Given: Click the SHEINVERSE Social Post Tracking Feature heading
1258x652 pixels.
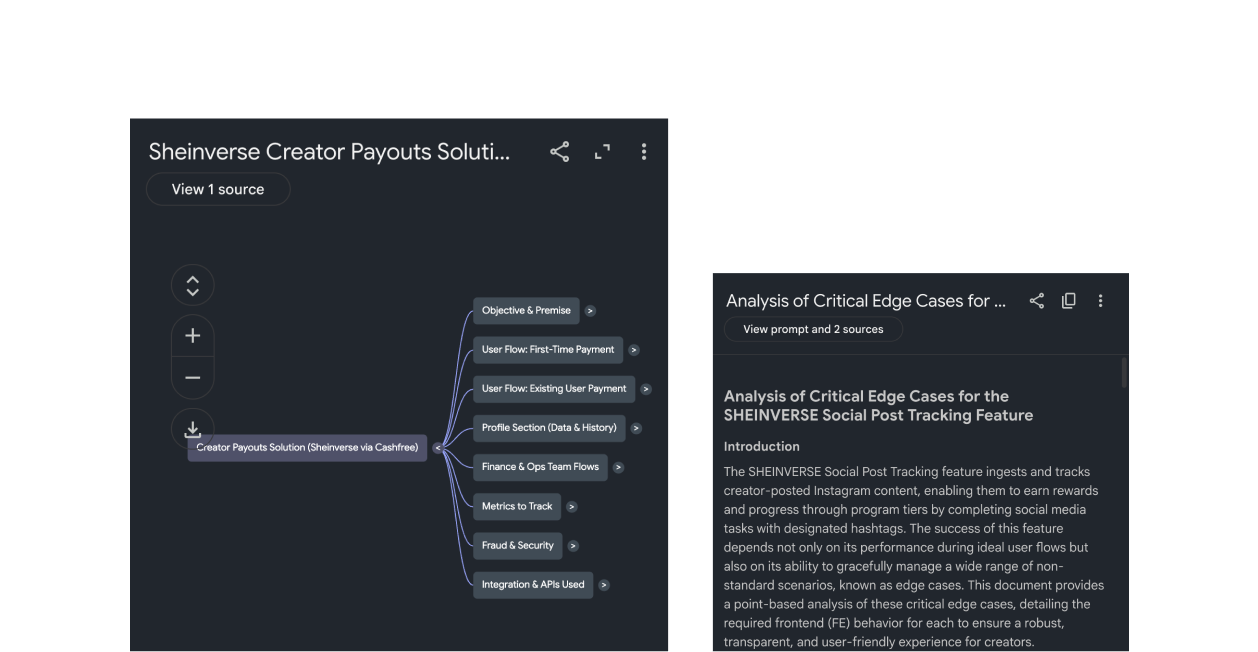Looking at the screenshot, I should click(x=878, y=406).
